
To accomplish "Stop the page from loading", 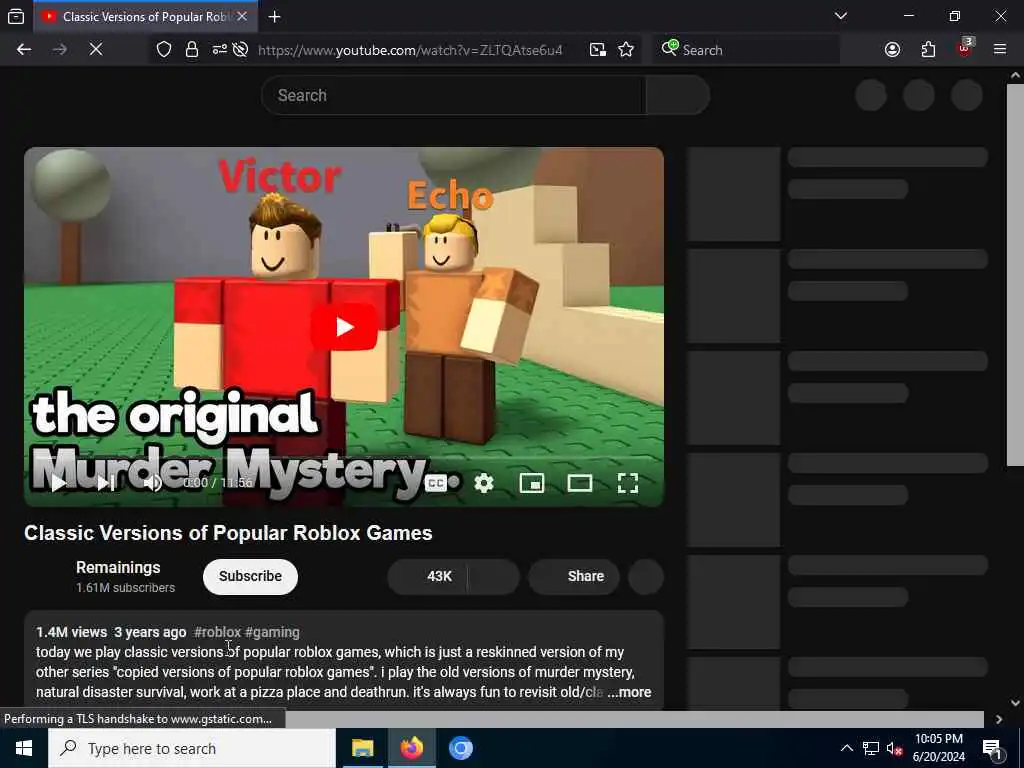I will pos(96,50).
